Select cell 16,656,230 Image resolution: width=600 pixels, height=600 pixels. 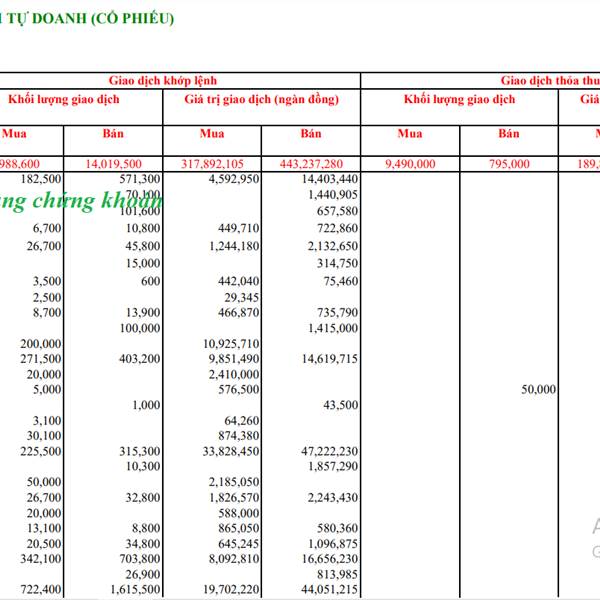[x=330, y=559]
